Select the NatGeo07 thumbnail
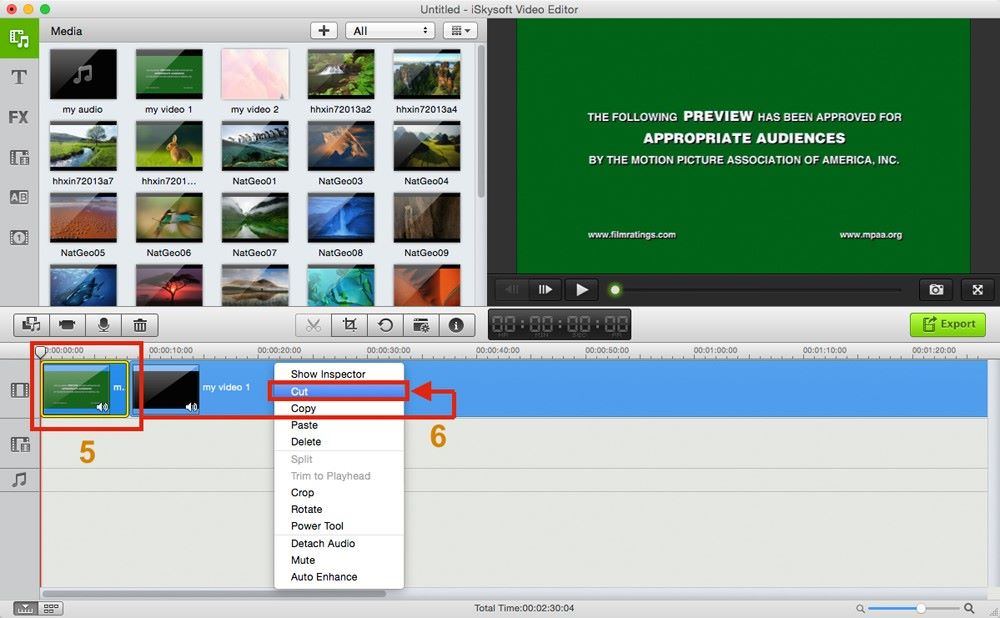The width and height of the screenshot is (1000, 618). coord(254,218)
